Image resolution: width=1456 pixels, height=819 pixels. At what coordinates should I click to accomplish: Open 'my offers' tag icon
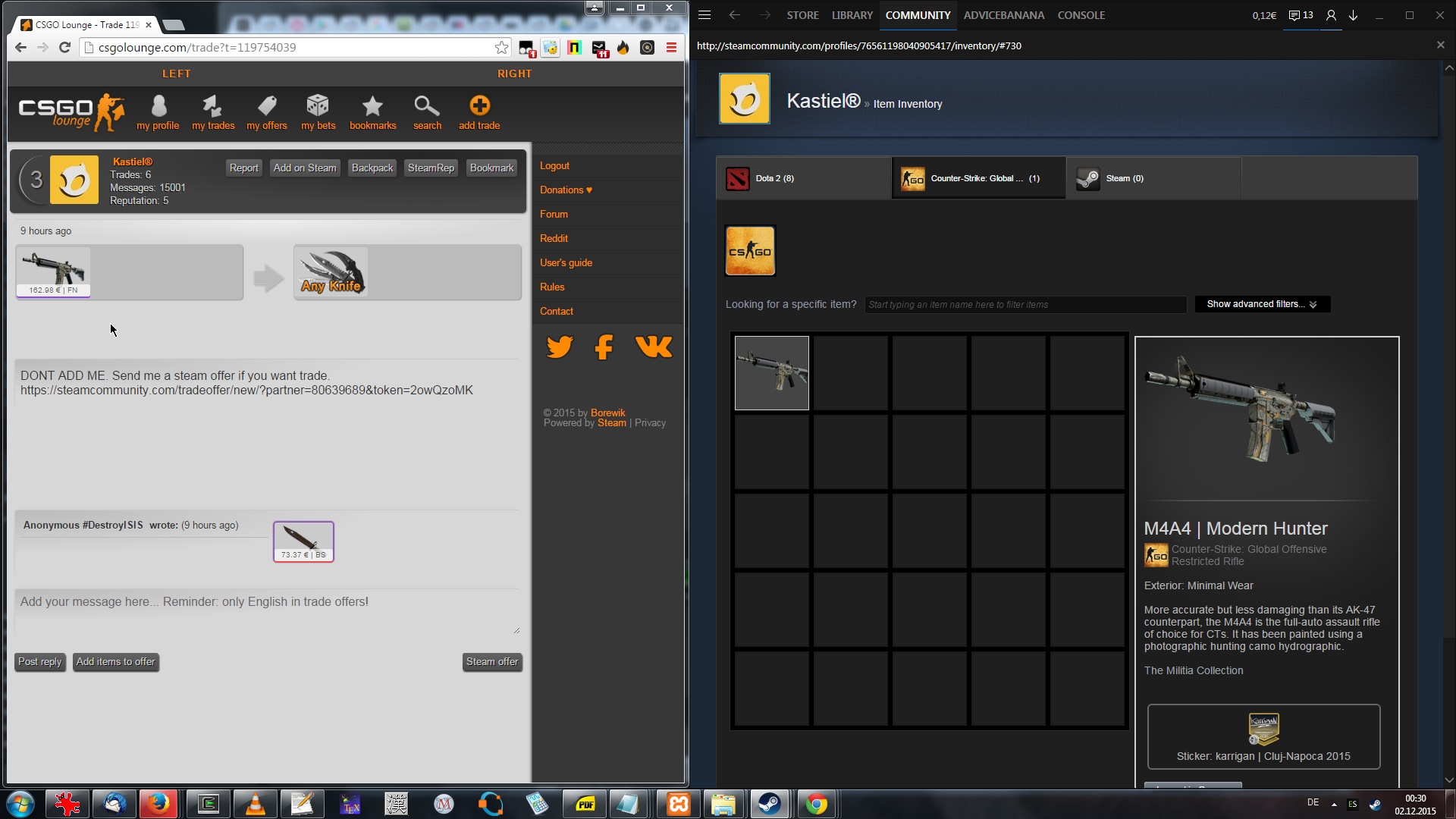[267, 106]
